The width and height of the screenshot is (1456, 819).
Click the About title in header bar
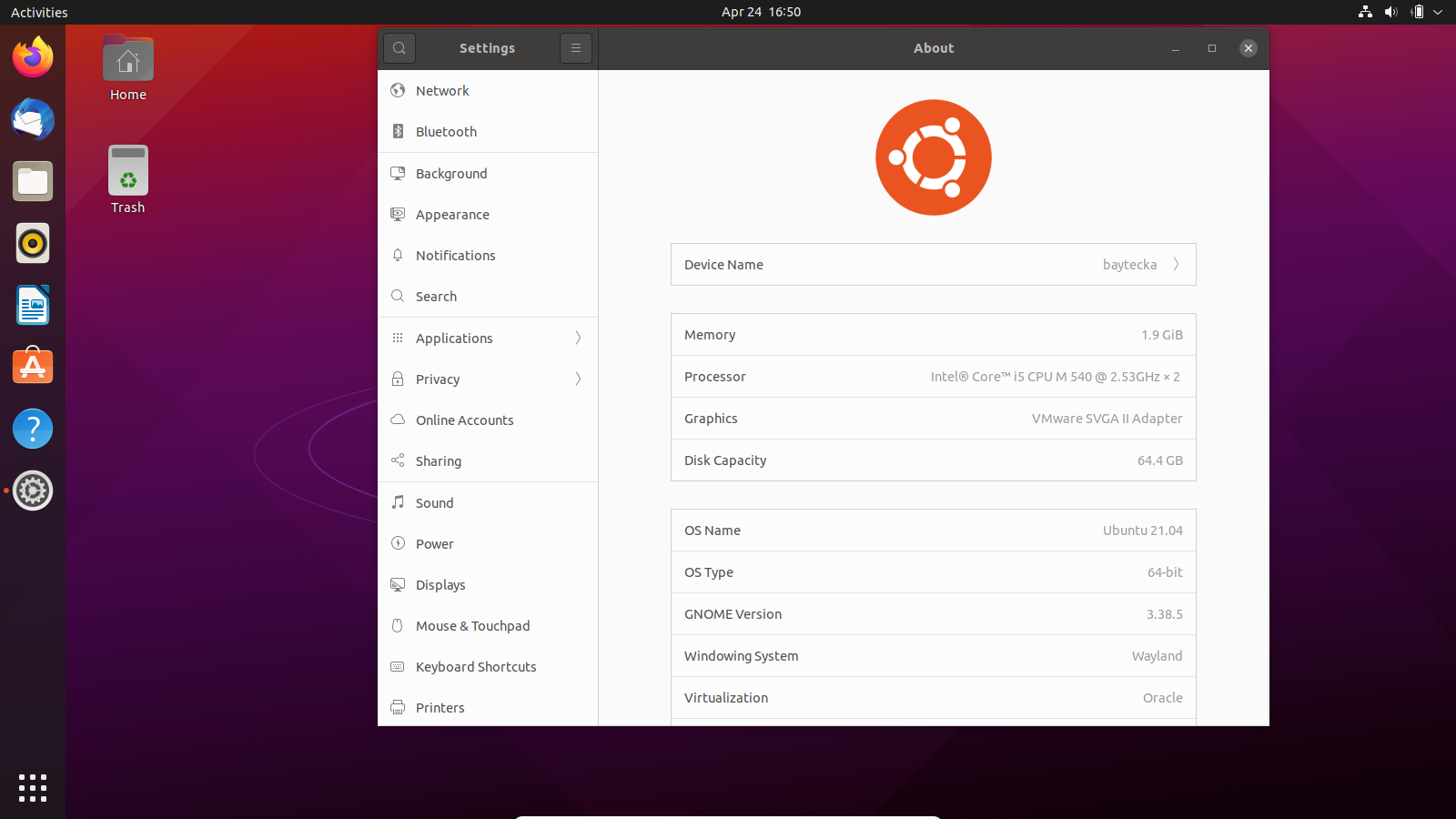(x=934, y=48)
